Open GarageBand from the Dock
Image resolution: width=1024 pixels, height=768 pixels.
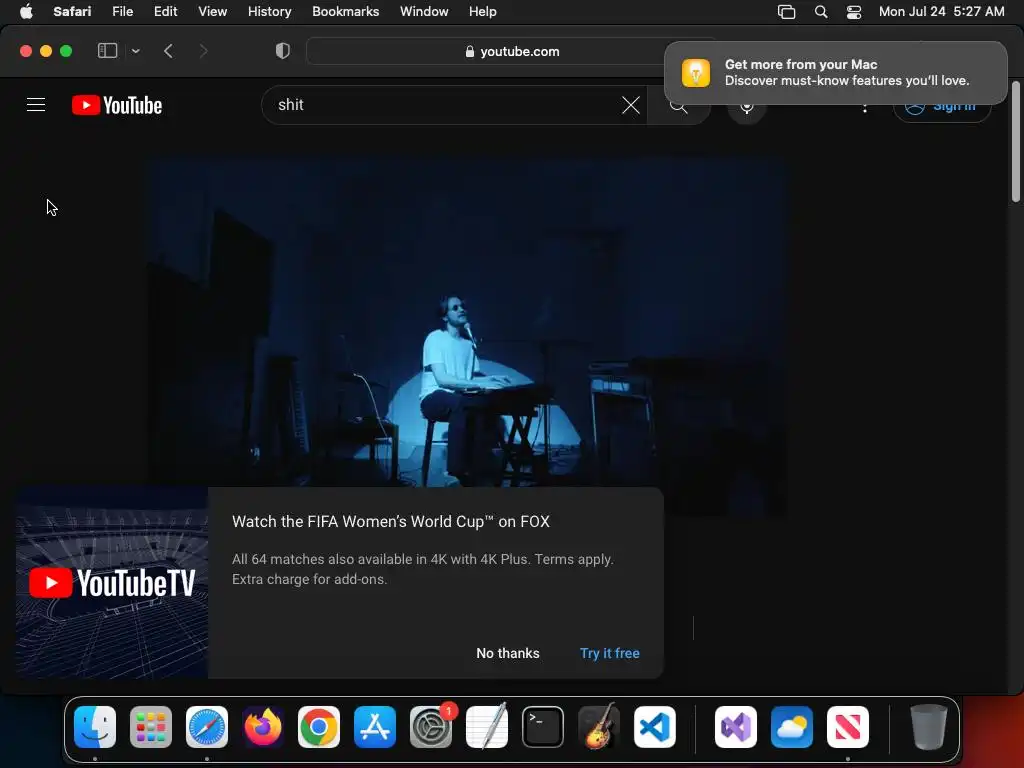(599, 726)
